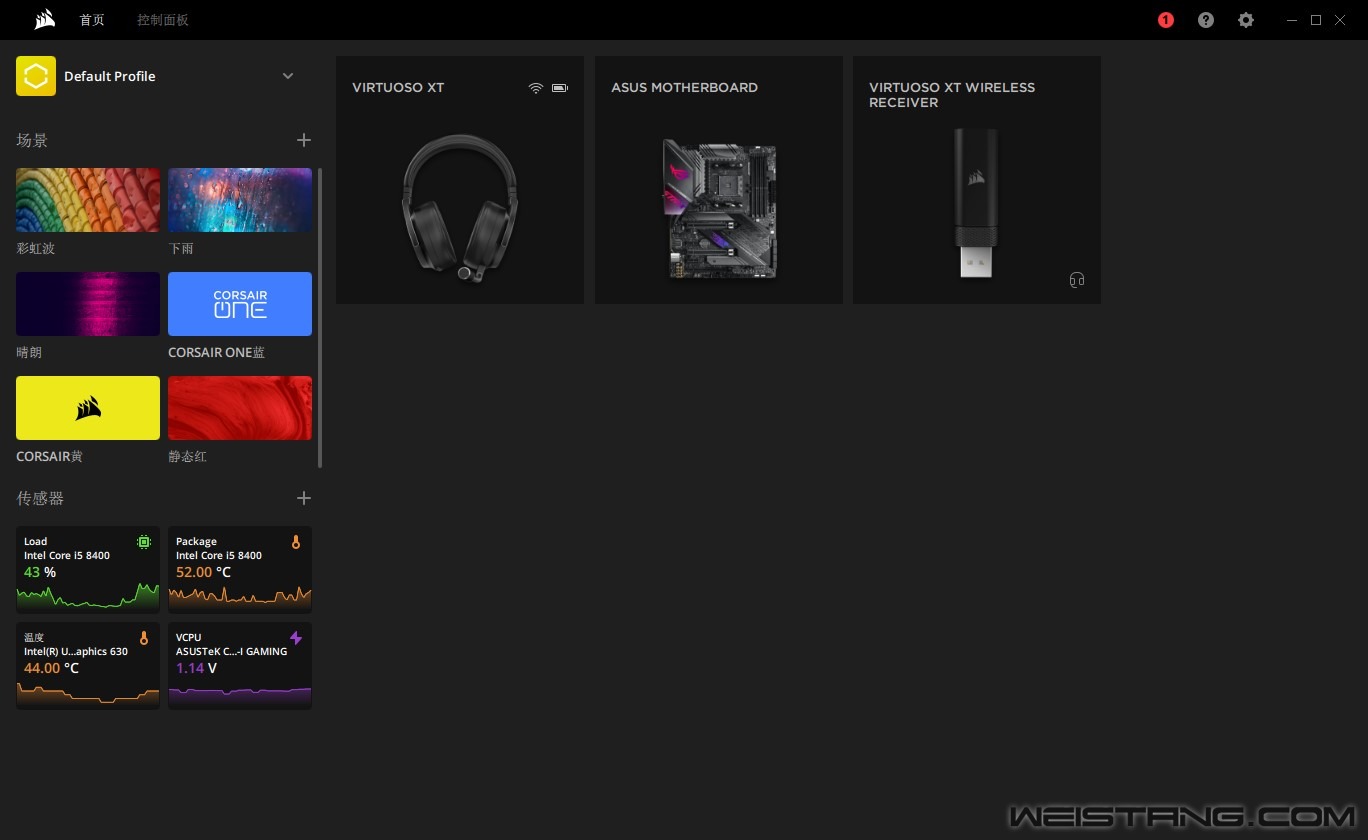Viewport: 1368px width, 840px height.
Task: Minimize the iCUE window
Action: pyautogui.click(x=1293, y=20)
